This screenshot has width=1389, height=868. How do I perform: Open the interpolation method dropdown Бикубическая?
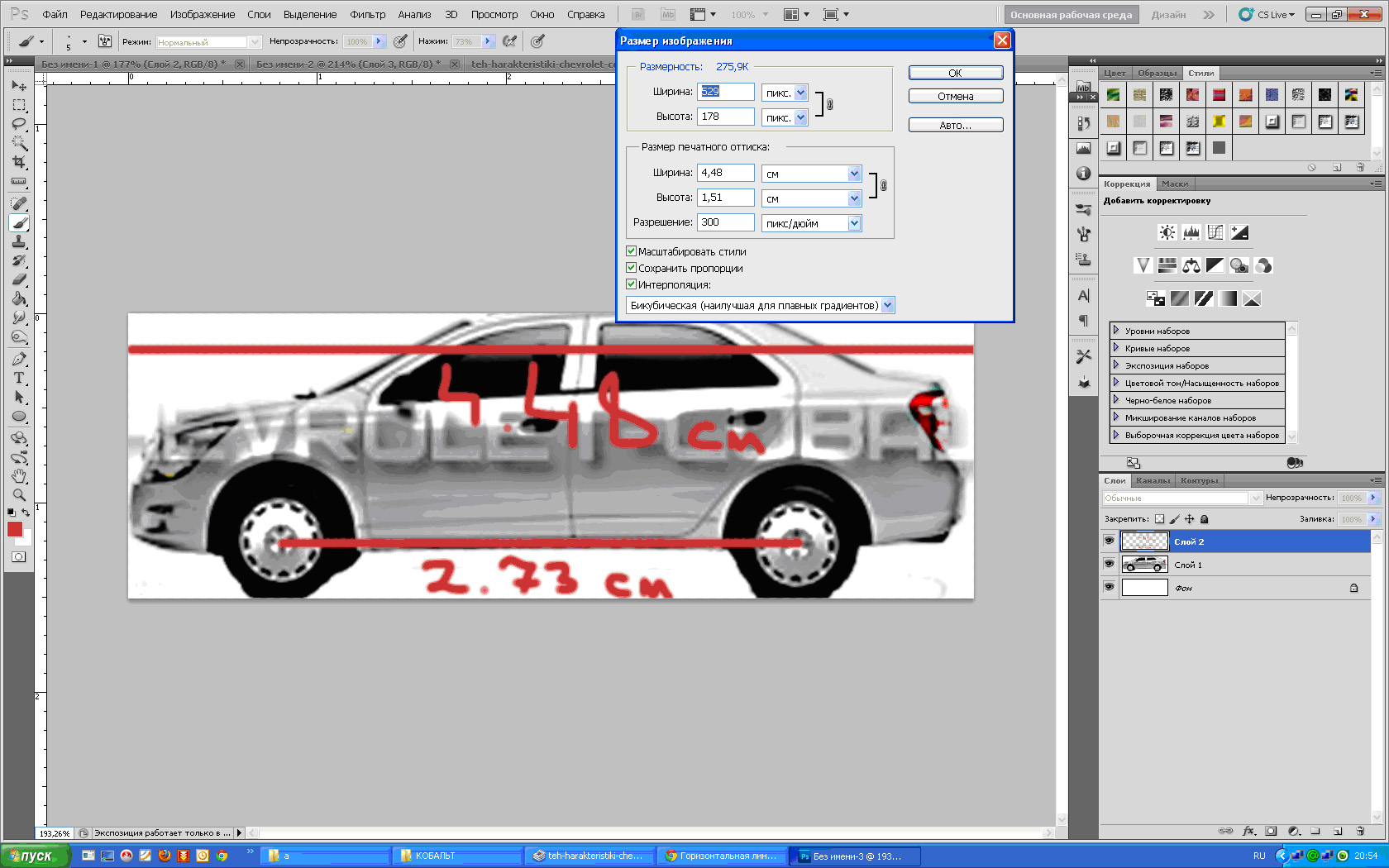tap(887, 305)
